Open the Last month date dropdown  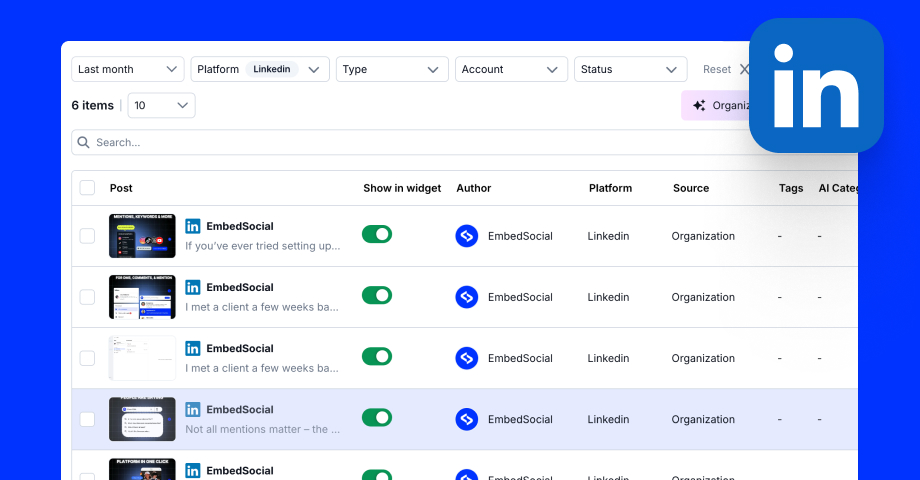pos(128,69)
